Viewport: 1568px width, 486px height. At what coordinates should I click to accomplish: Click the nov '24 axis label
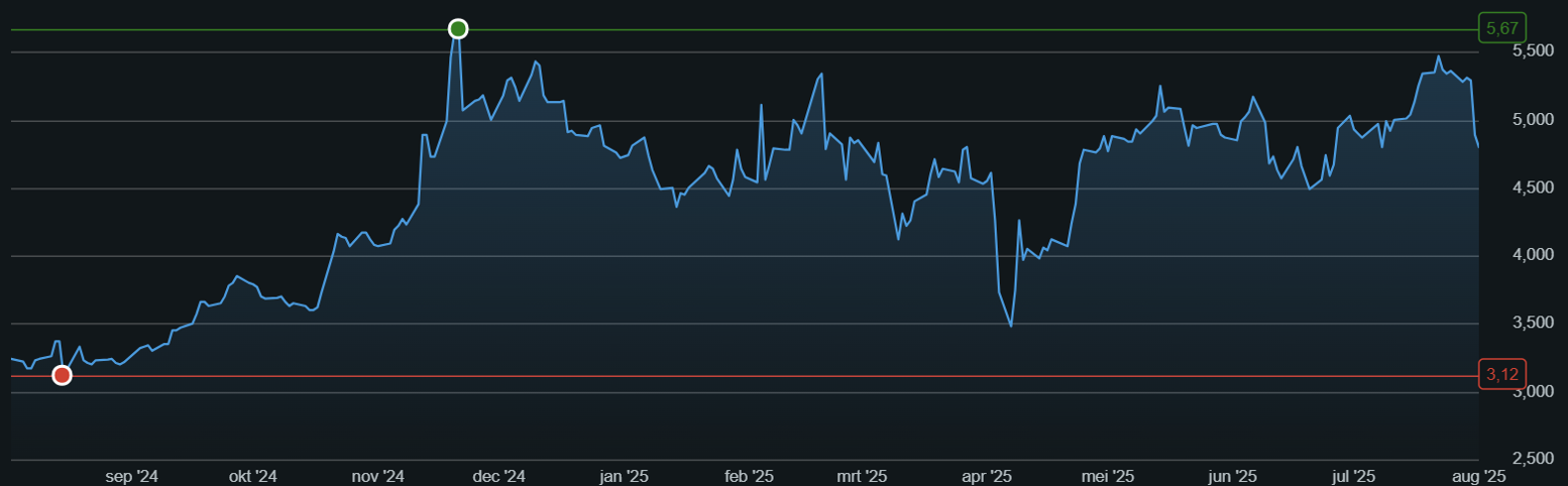(378, 477)
